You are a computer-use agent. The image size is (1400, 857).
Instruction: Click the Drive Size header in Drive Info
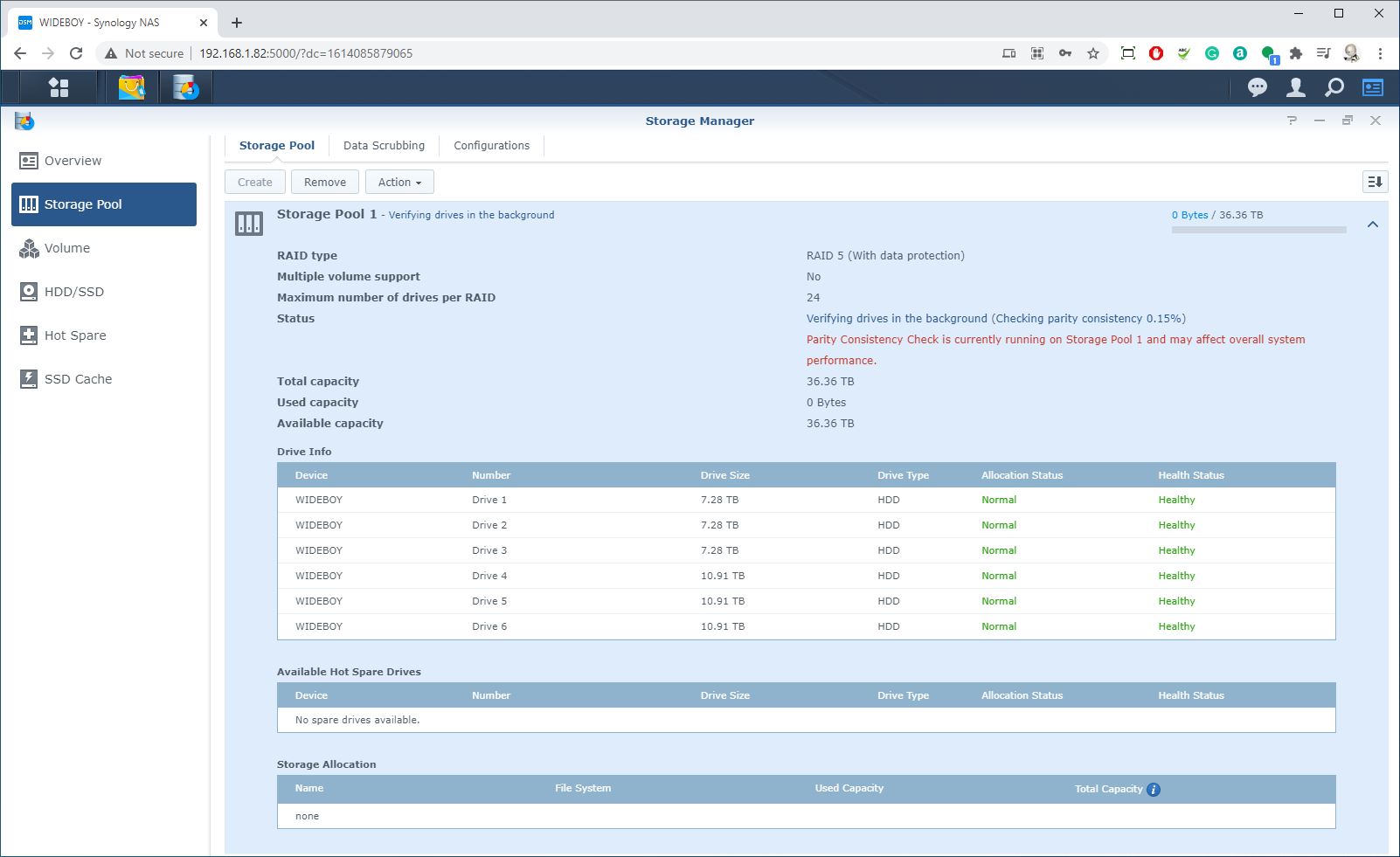click(x=724, y=475)
